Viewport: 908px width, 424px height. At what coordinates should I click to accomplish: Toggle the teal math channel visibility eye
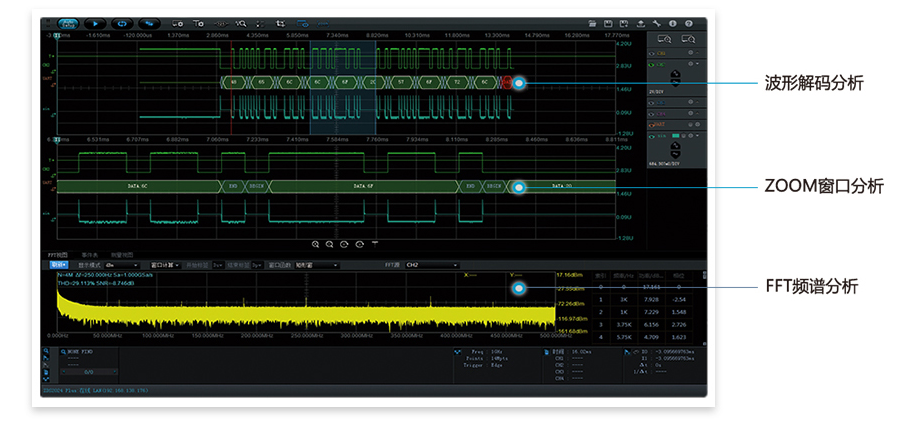click(651, 136)
